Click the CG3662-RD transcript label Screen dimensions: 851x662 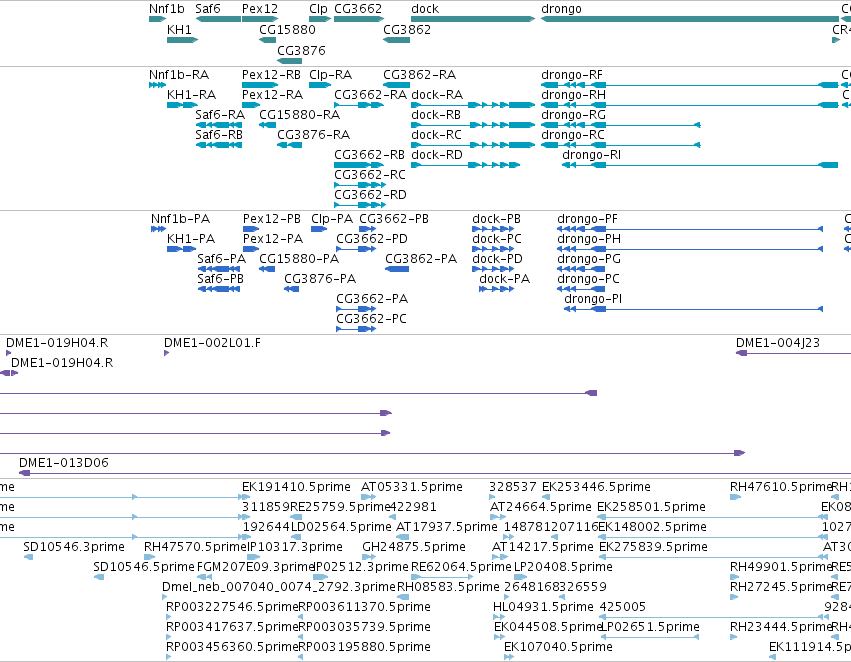click(370, 195)
